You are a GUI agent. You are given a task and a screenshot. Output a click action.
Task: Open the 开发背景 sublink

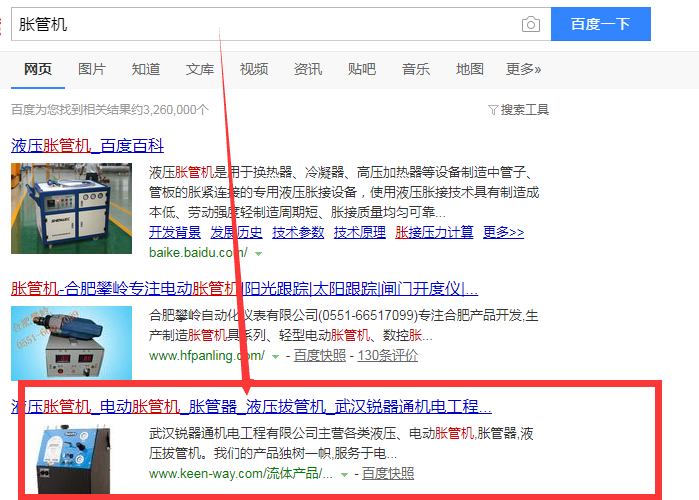[175, 232]
